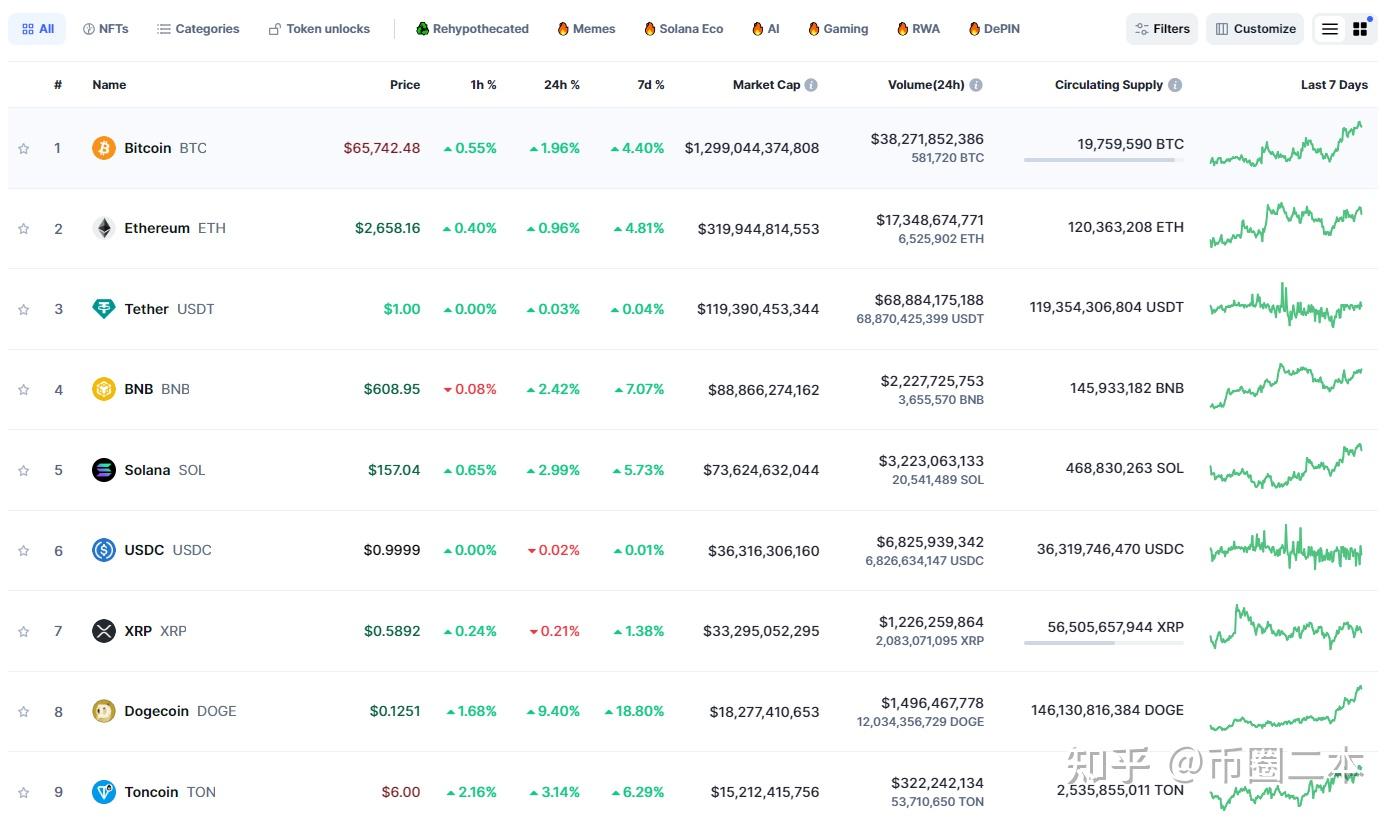Open the Filters panel
The image size is (1400, 822).
(1162, 29)
